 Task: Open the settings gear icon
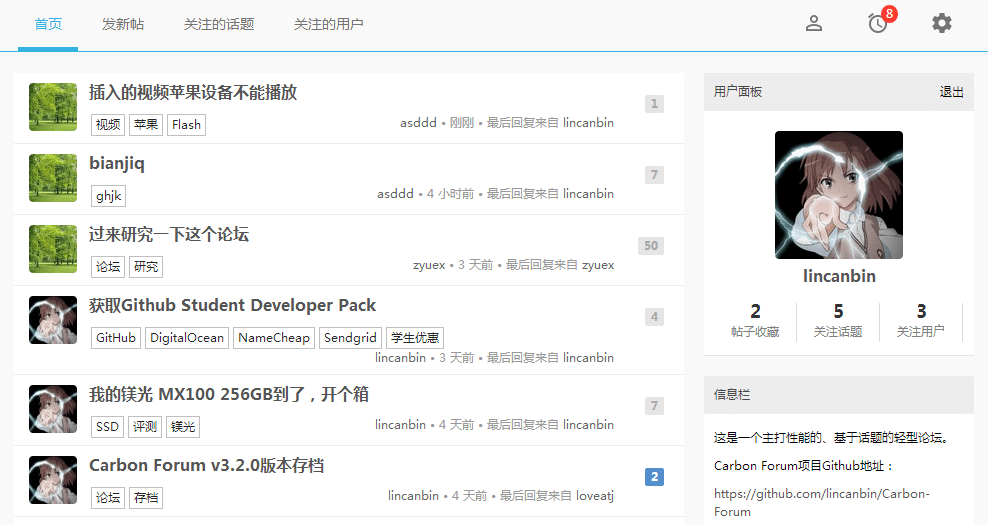click(x=941, y=23)
